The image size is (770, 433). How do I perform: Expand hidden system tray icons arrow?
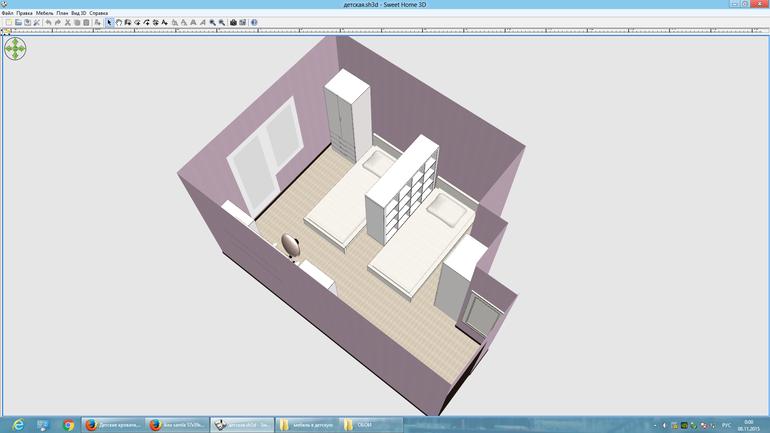(x=655, y=425)
